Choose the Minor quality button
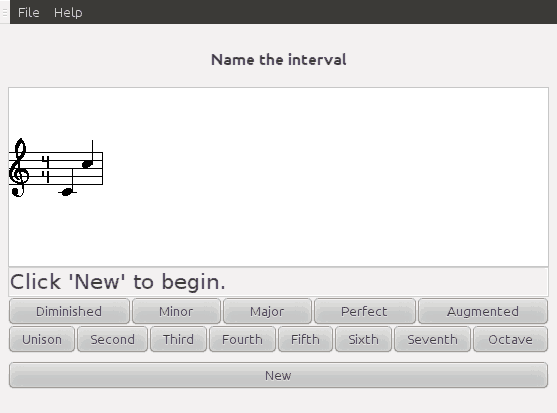The height and width of the screenshot is (413, 557). click(176, 311)
